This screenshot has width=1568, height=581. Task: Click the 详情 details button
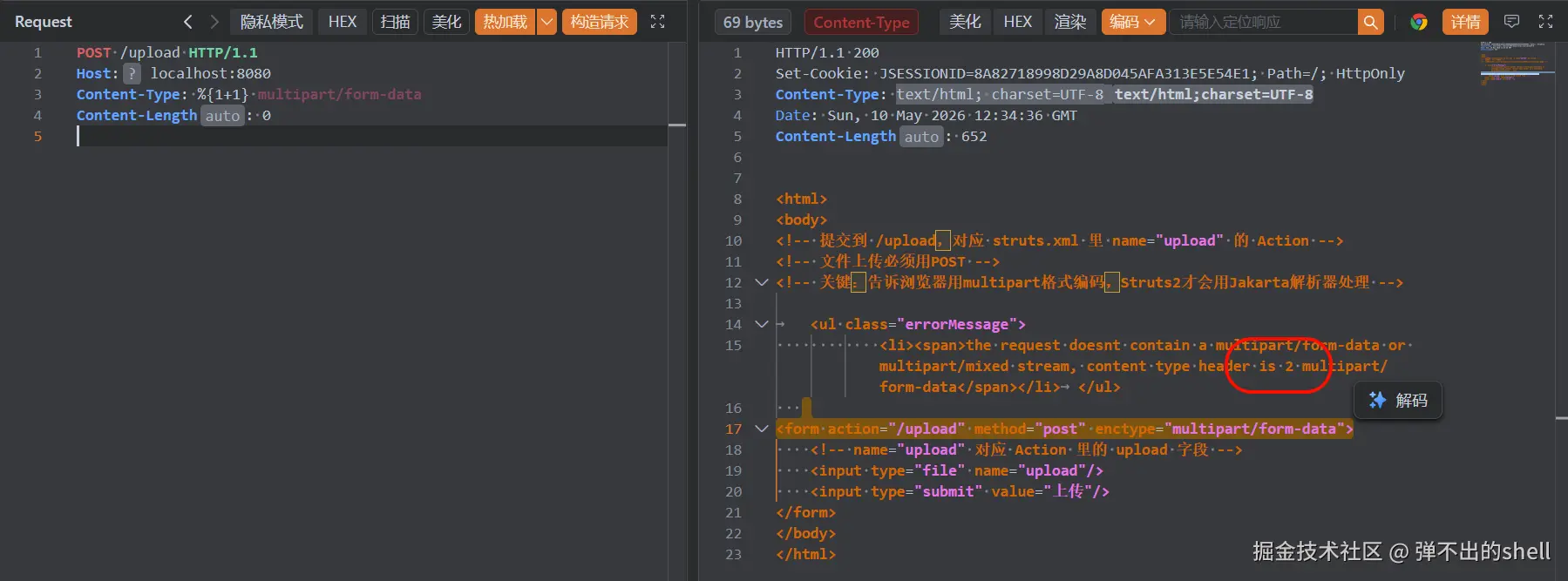[x=1465, y=22]
